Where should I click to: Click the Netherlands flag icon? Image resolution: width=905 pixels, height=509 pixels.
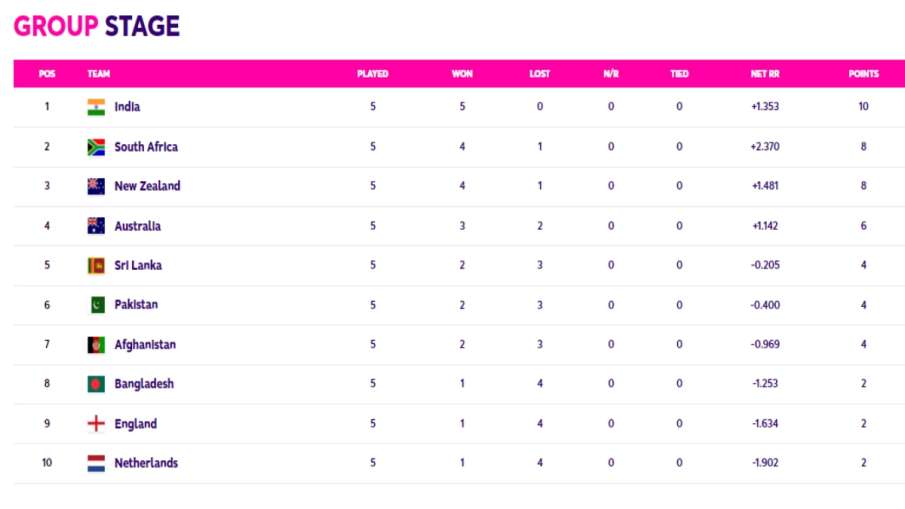point(96,463)
